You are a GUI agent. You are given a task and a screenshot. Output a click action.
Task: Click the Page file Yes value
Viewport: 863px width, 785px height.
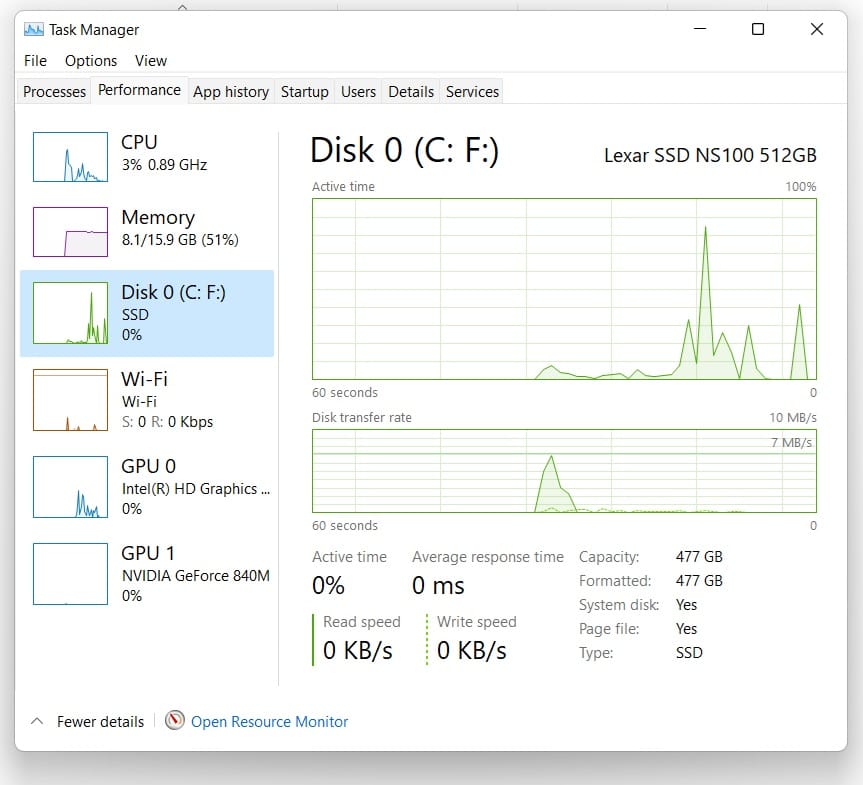point(686,629)
